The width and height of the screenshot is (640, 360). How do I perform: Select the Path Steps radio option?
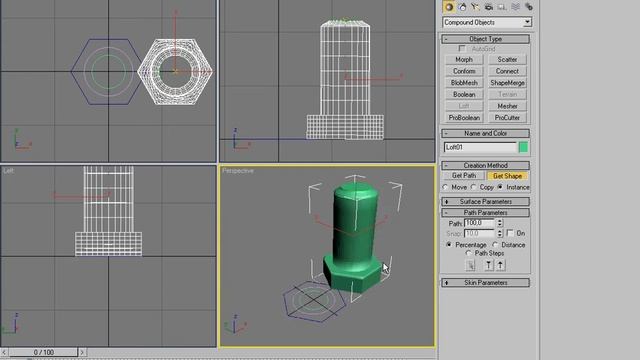point(469,253)
